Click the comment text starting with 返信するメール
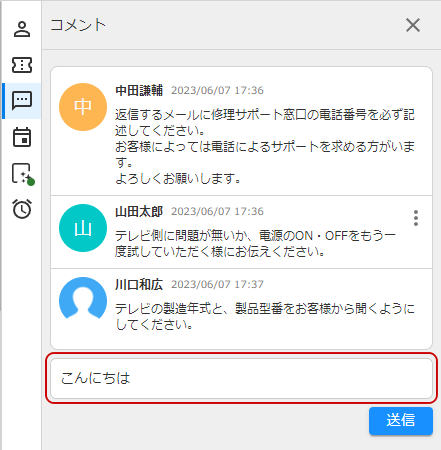This screenshot has height=450, width=441. [x=265, y=147]
